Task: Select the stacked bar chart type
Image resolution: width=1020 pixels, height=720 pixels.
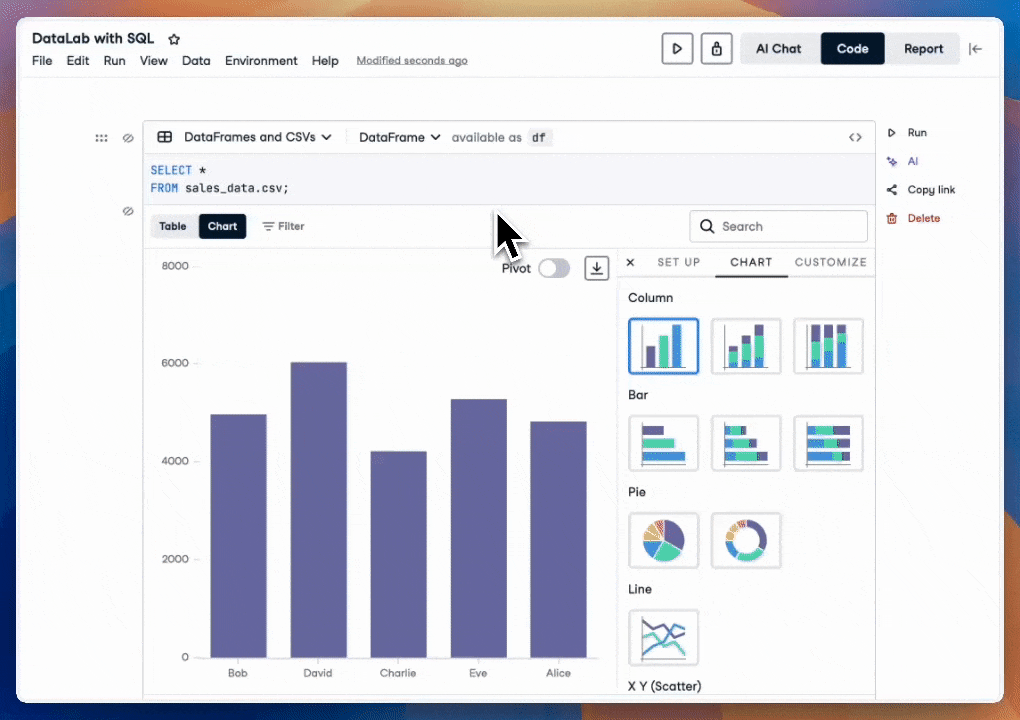Action: pos(746,444)
